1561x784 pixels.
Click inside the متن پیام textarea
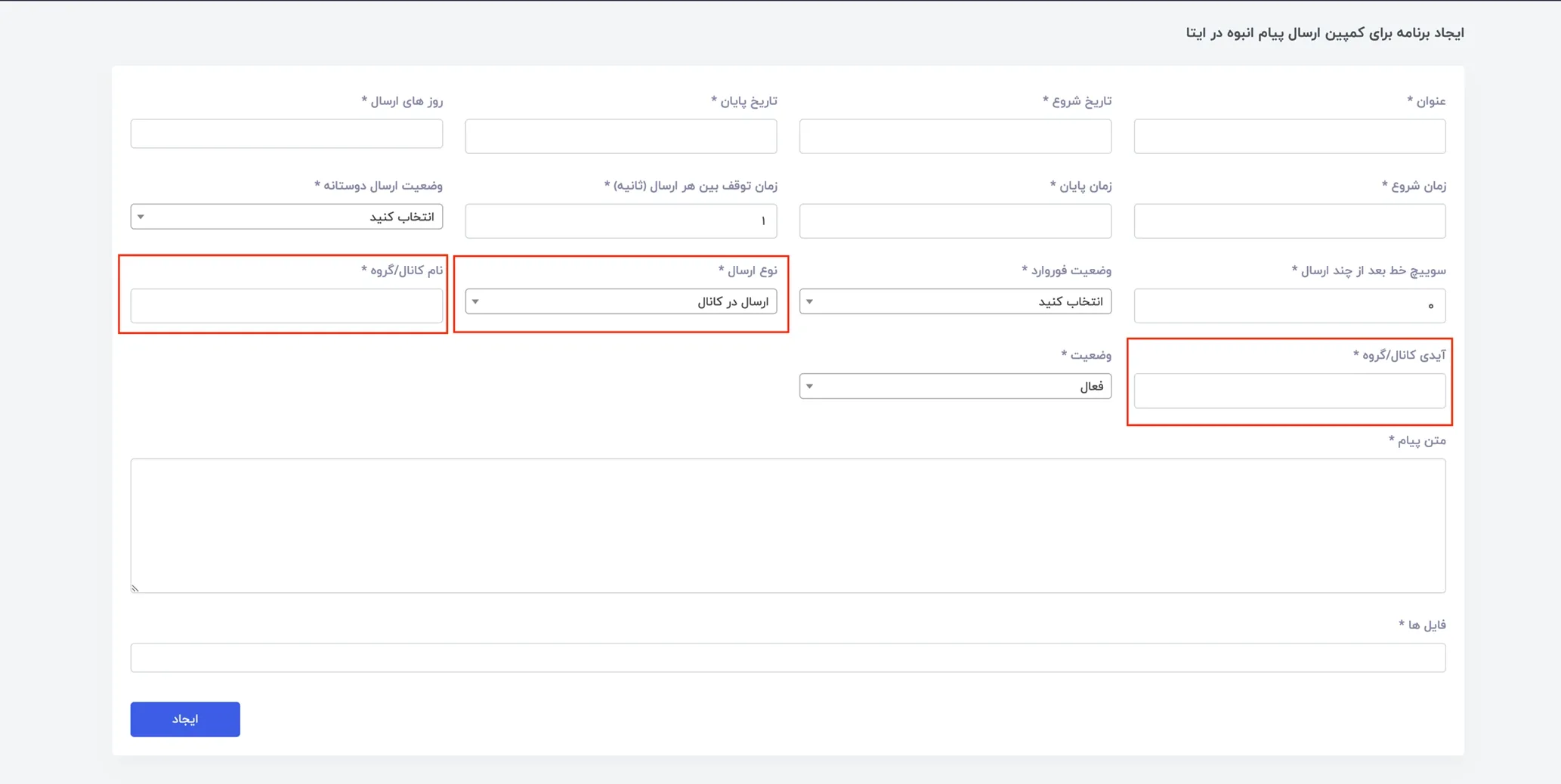click(788, 526)
